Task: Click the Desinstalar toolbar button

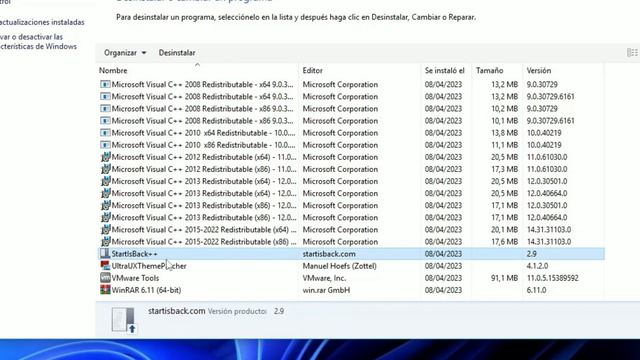Action: tap(177, 53)
